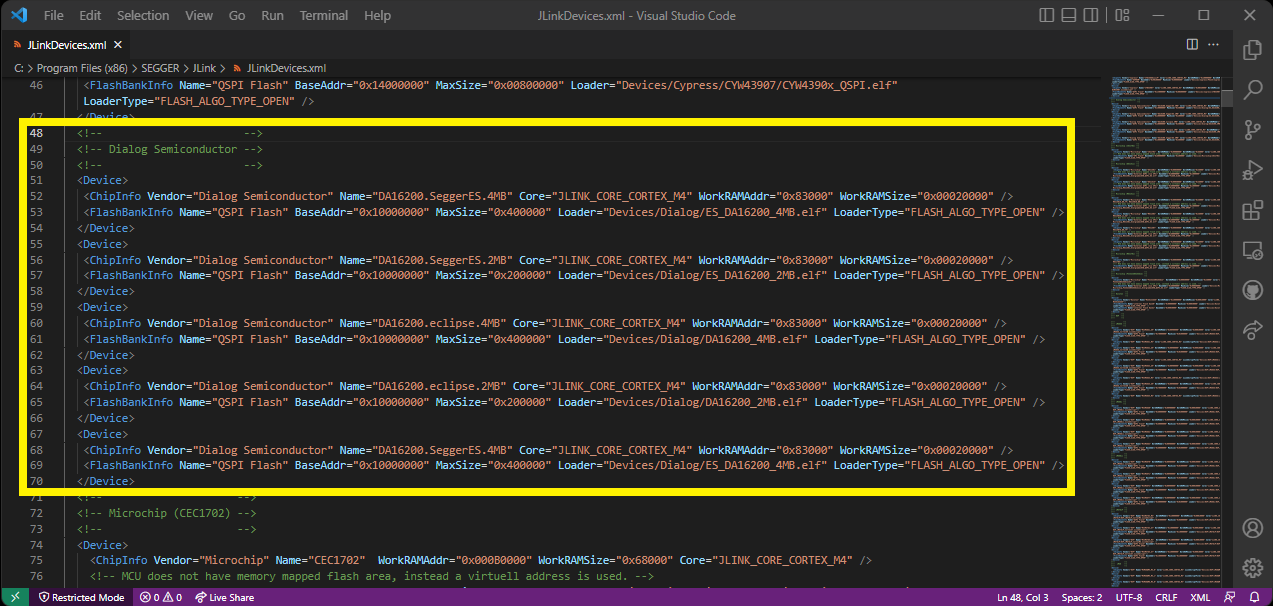
Task: Click 'DA16200.eclipse.4MB' on line 60
Action: 439,323
